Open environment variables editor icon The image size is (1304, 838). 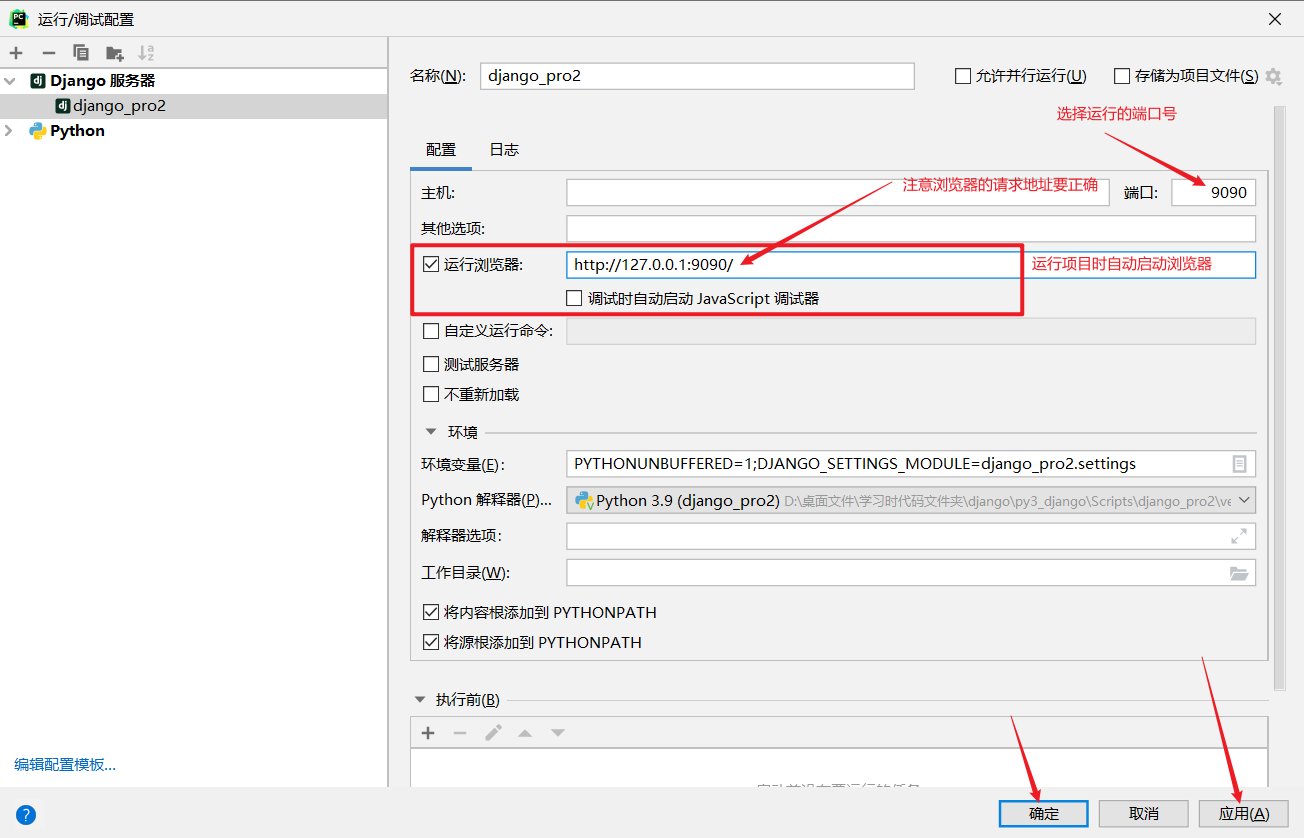point(1240,464)
